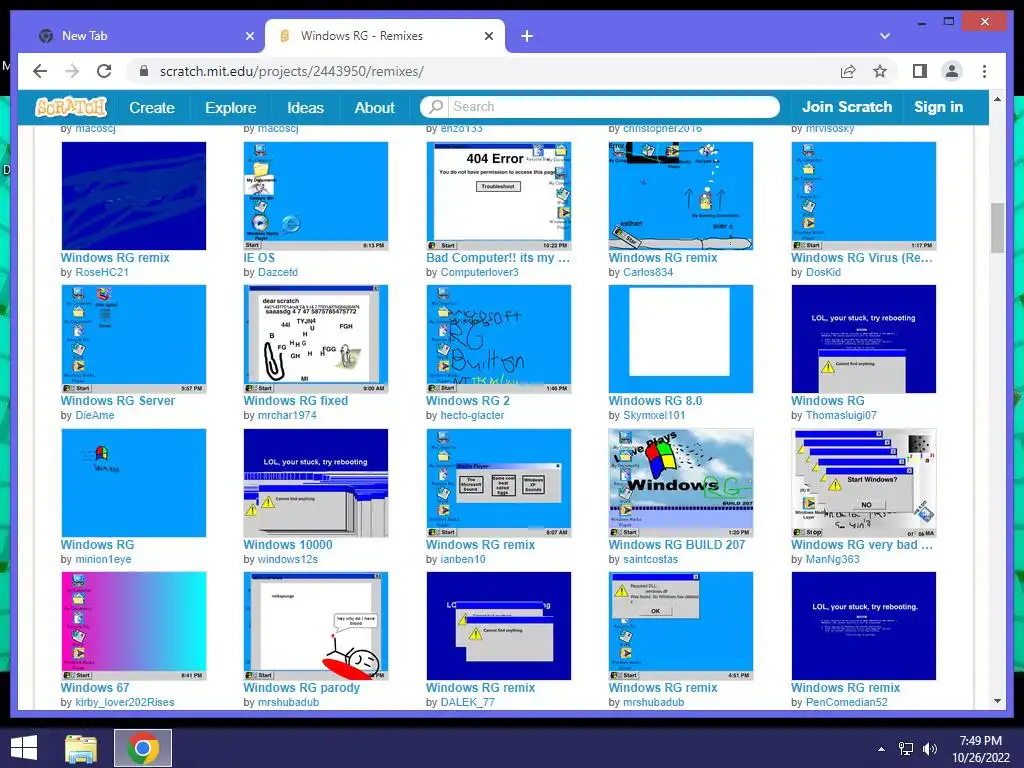This screenshot has width=1024, height=768.
Task: Click Sign in
Action: (938, 107)
